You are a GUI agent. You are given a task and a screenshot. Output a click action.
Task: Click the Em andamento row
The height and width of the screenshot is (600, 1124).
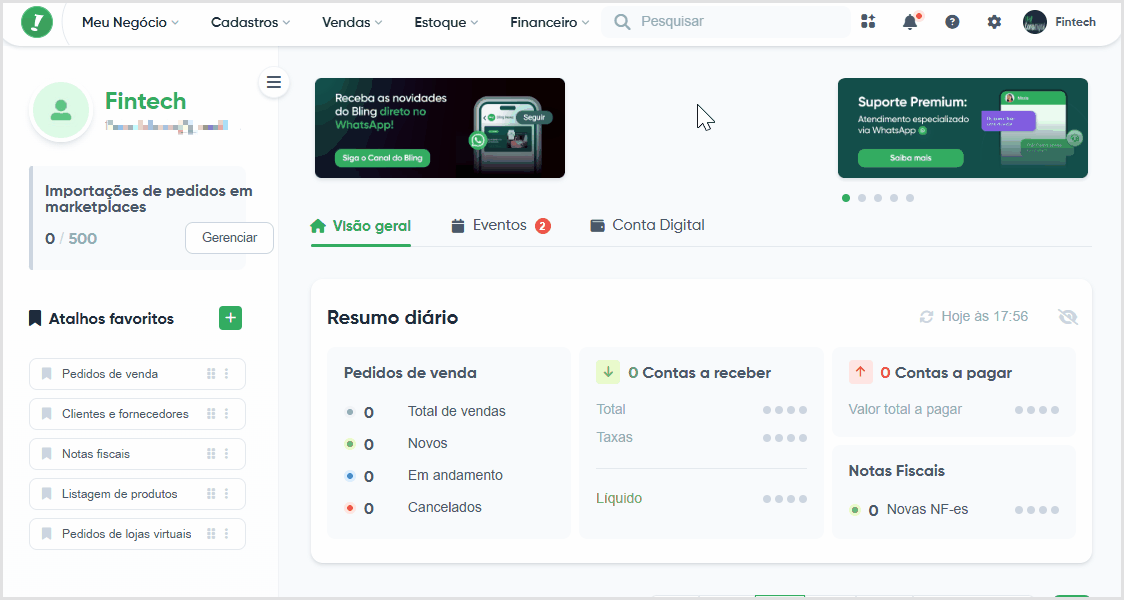[x=424, y=475]
